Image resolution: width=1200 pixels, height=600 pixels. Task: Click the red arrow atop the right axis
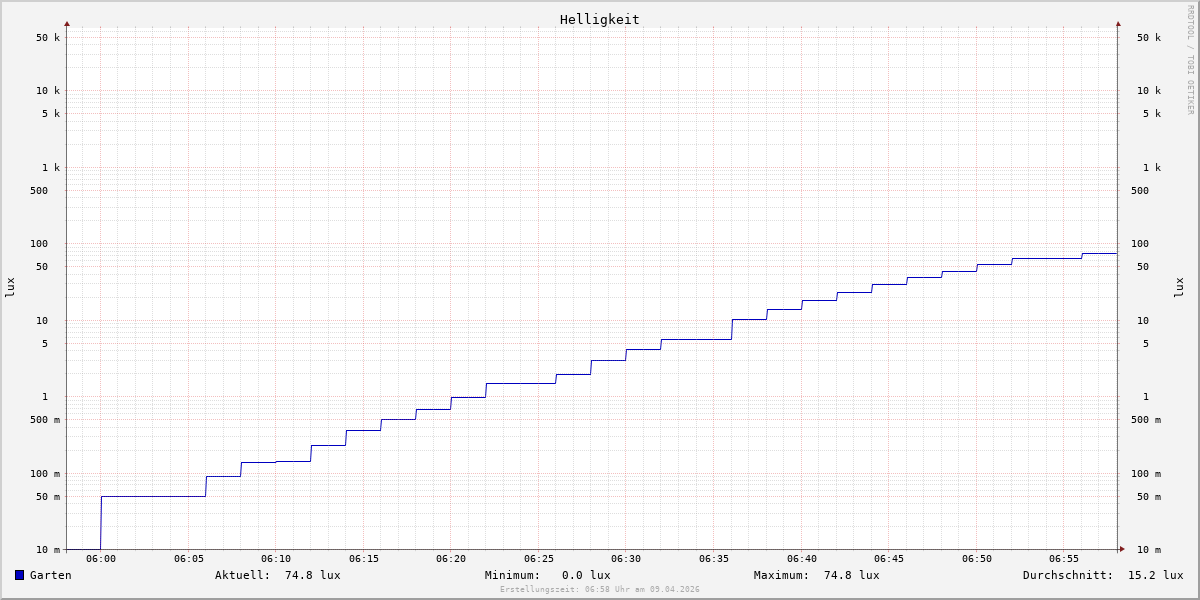pyautogui.click(x=1118, y=23)
